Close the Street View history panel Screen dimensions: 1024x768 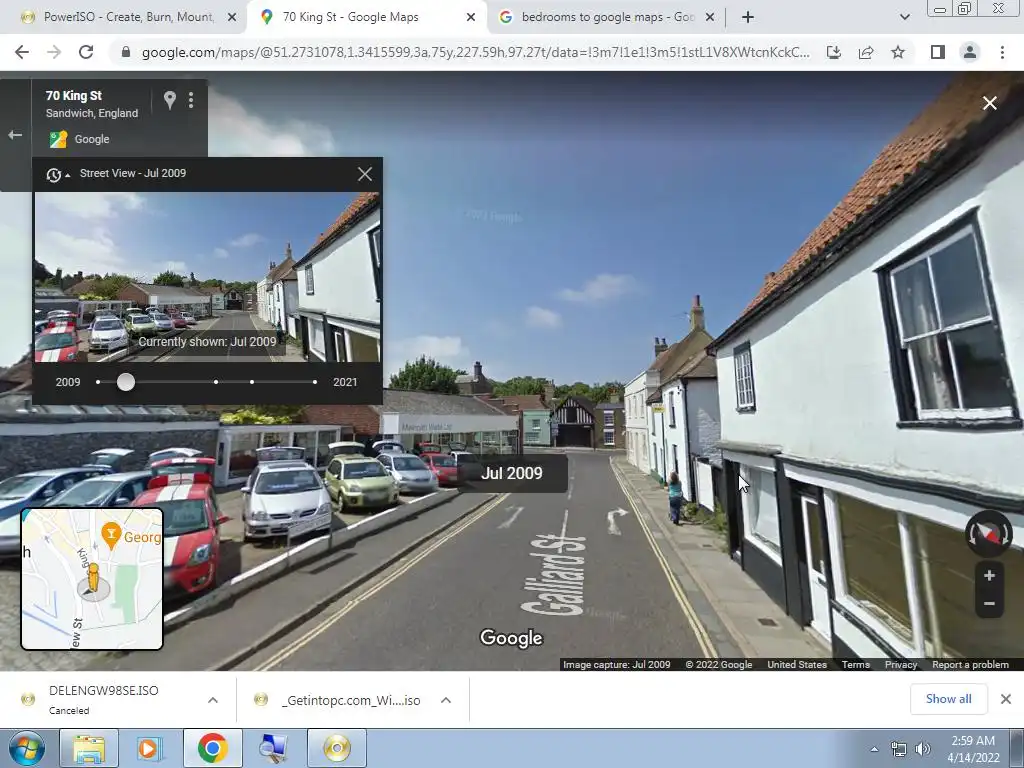point(364,174)
